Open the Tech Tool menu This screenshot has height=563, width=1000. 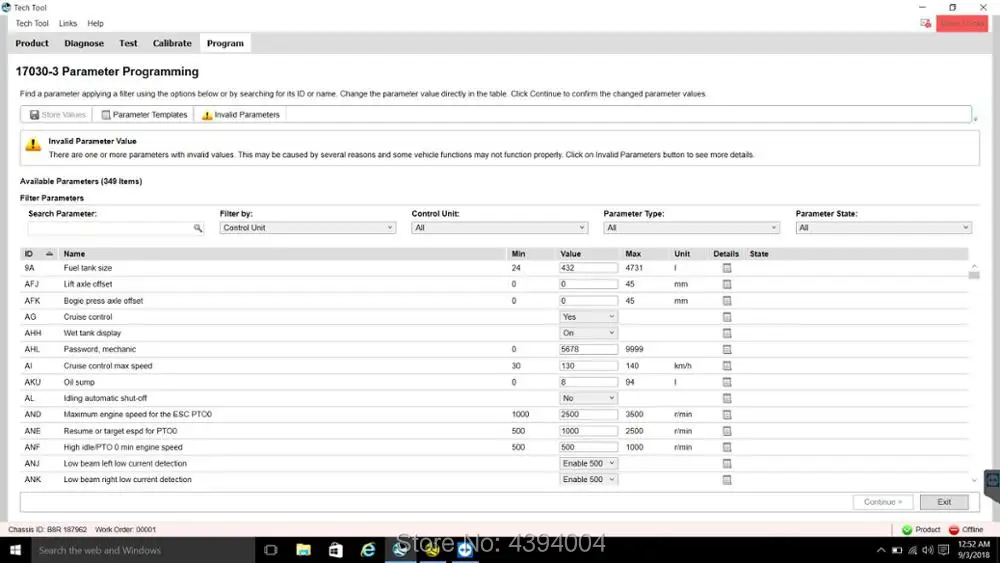pos(32,24)
